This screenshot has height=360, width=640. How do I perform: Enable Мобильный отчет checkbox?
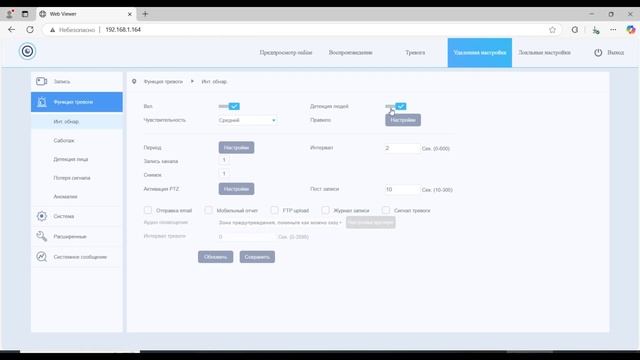(209, 210)
